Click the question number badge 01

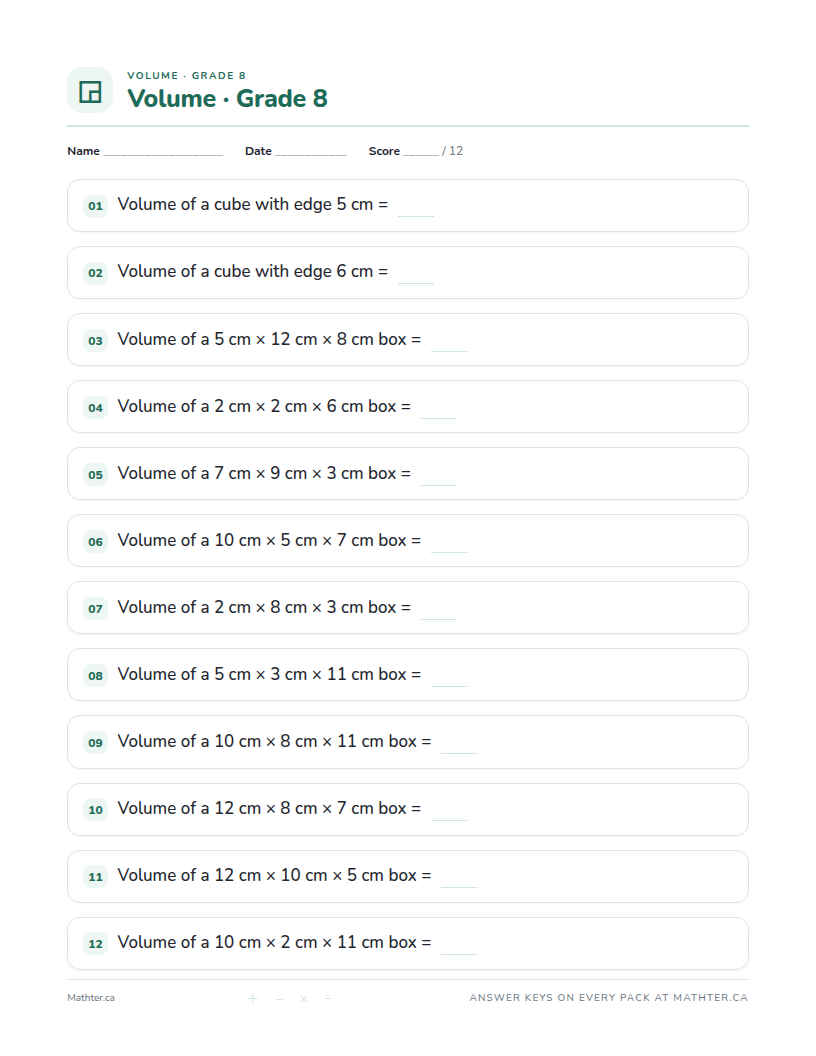pyautogui.click(x=96, y=205)
